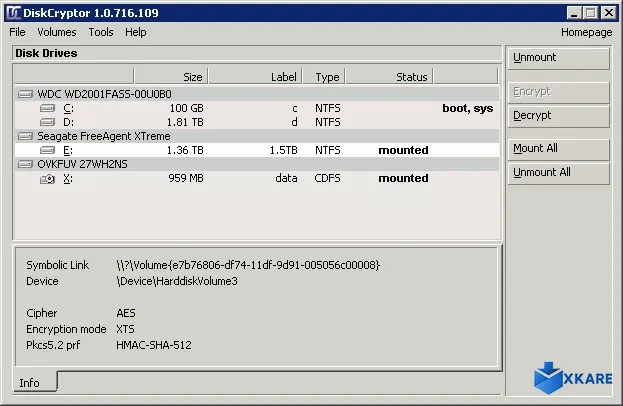Open the Tools menu

click(x=101, y=32)
